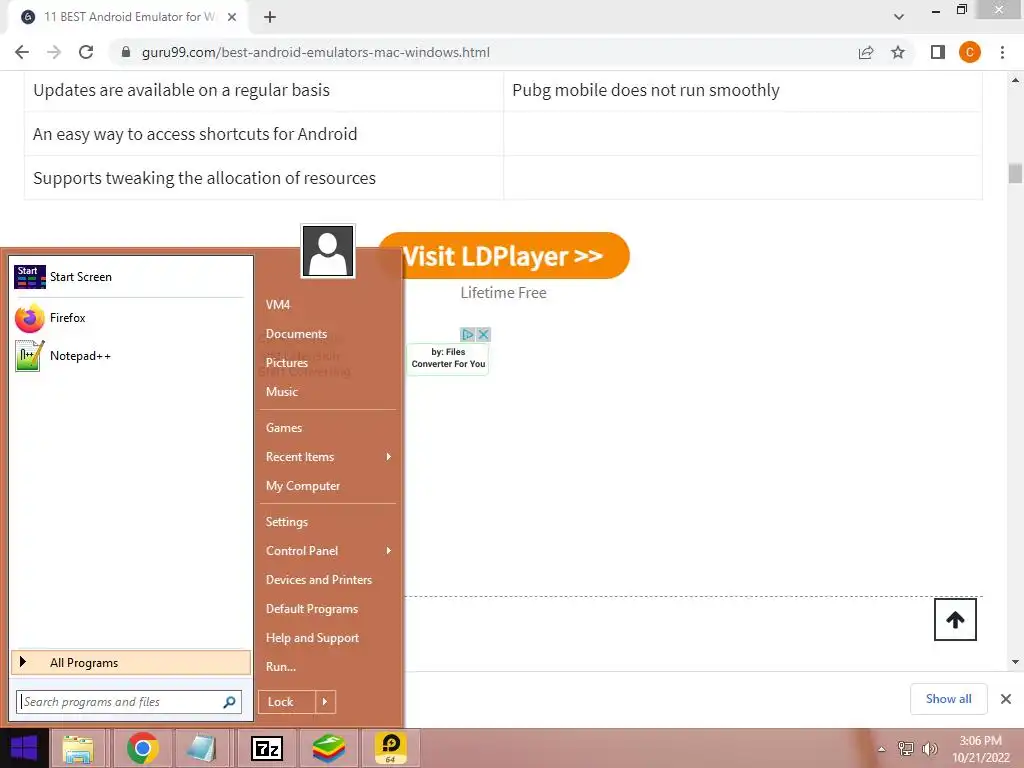Bookmark this page with the star
This screenshot has height=768, width=1024.
pyautogui.click(x=898, y=52)
